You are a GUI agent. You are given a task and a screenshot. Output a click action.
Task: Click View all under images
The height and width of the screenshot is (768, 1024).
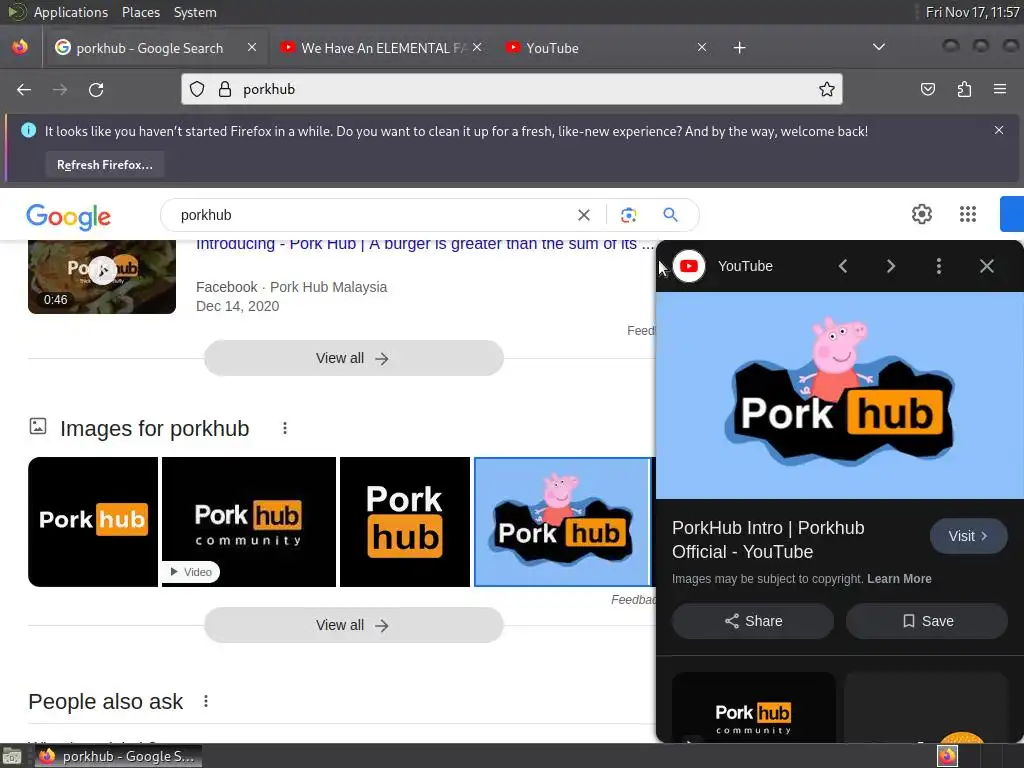353,625
